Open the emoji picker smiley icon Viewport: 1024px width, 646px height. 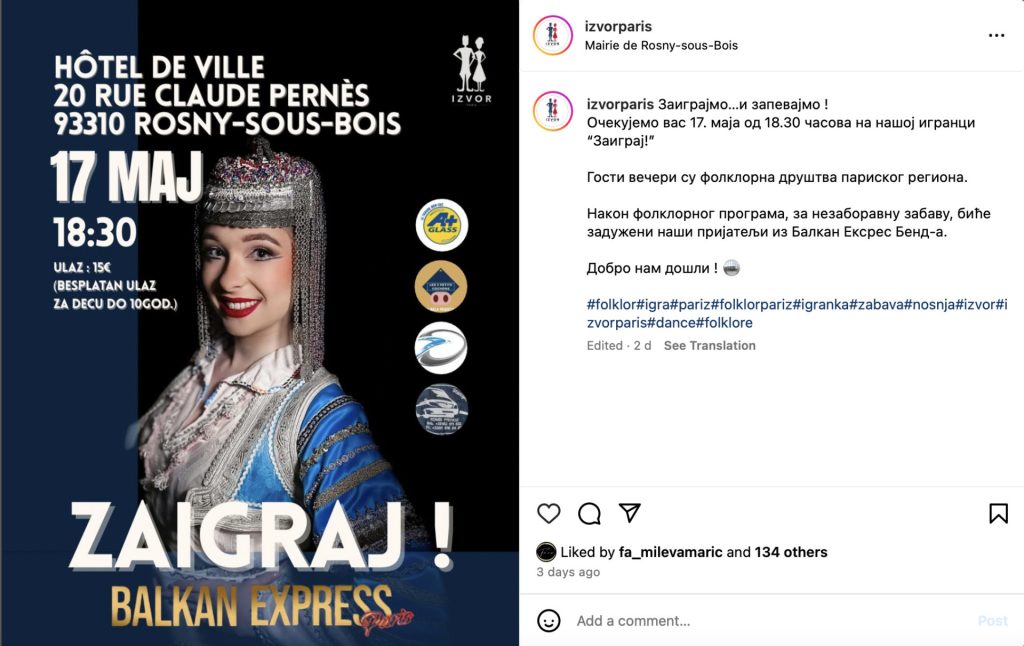(x=549, y=621)
